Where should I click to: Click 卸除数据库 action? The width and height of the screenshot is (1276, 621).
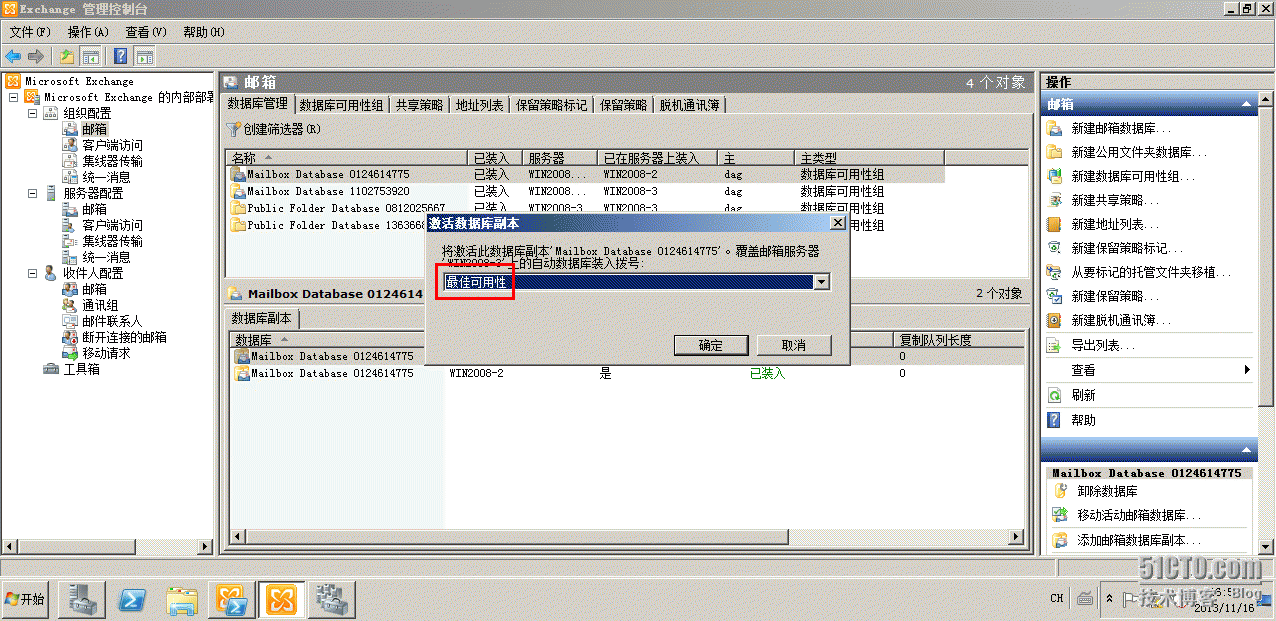[1107, 491]
